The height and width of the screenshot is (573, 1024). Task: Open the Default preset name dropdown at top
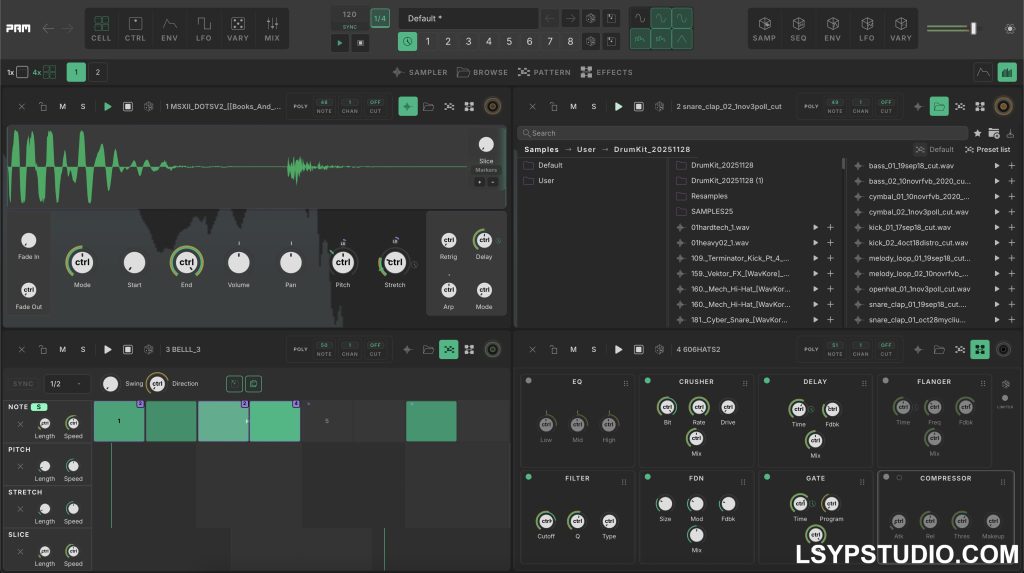467,18
